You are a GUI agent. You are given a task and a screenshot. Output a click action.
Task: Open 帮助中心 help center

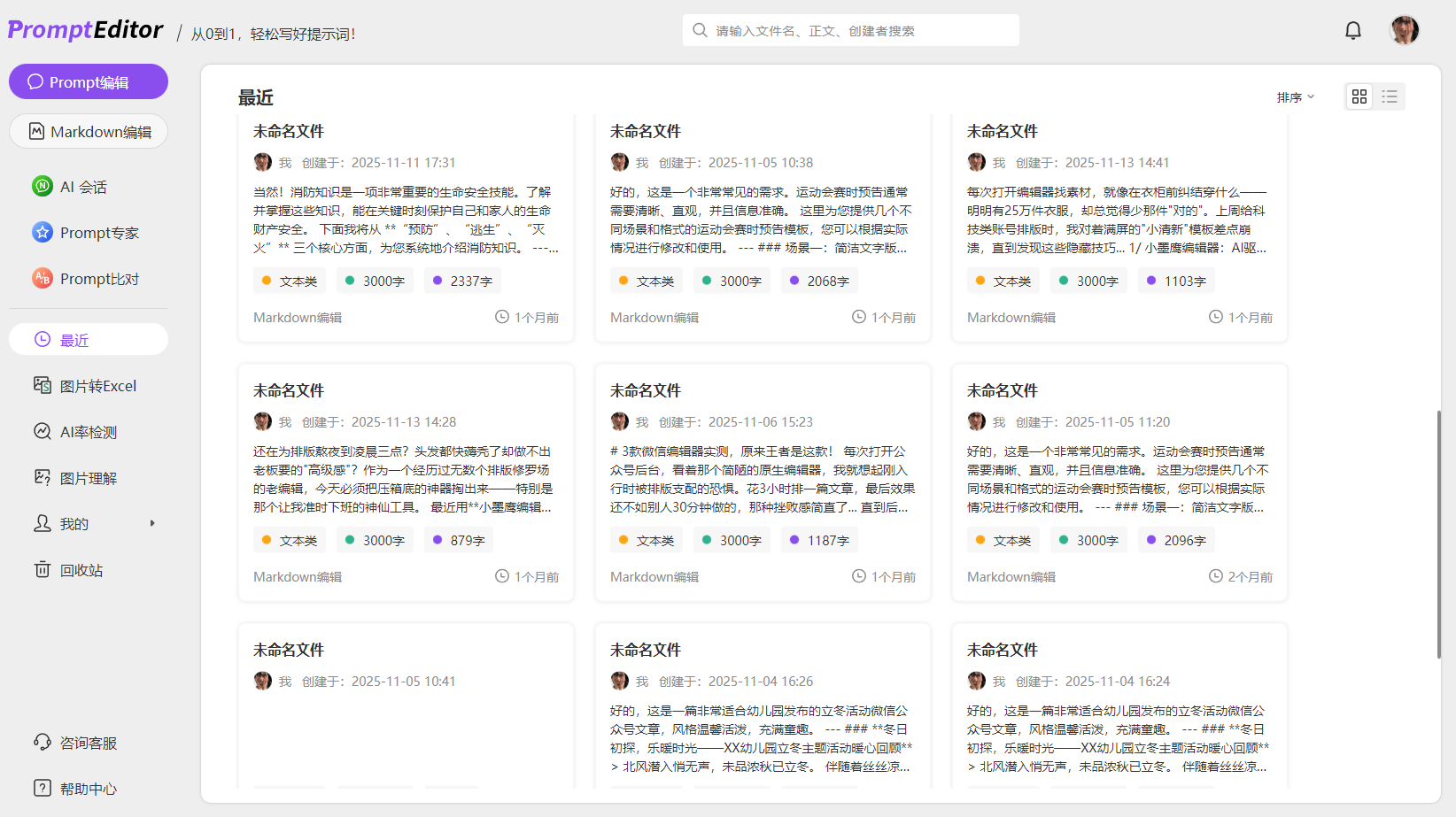[x=88, y=789]
